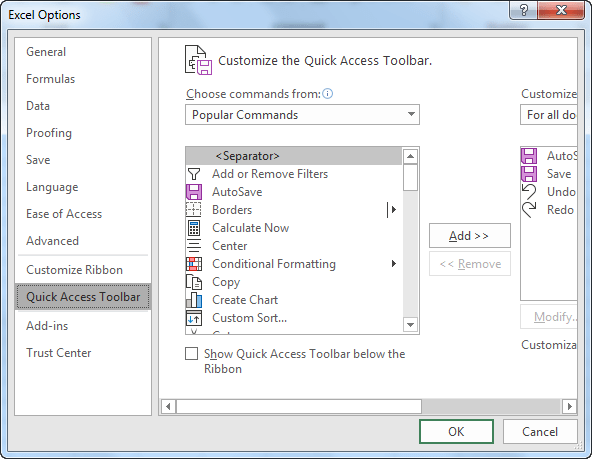Click the horizontal scrollbar right arrow
This screenshot has height=459, width=592.
tap(570, 407)
